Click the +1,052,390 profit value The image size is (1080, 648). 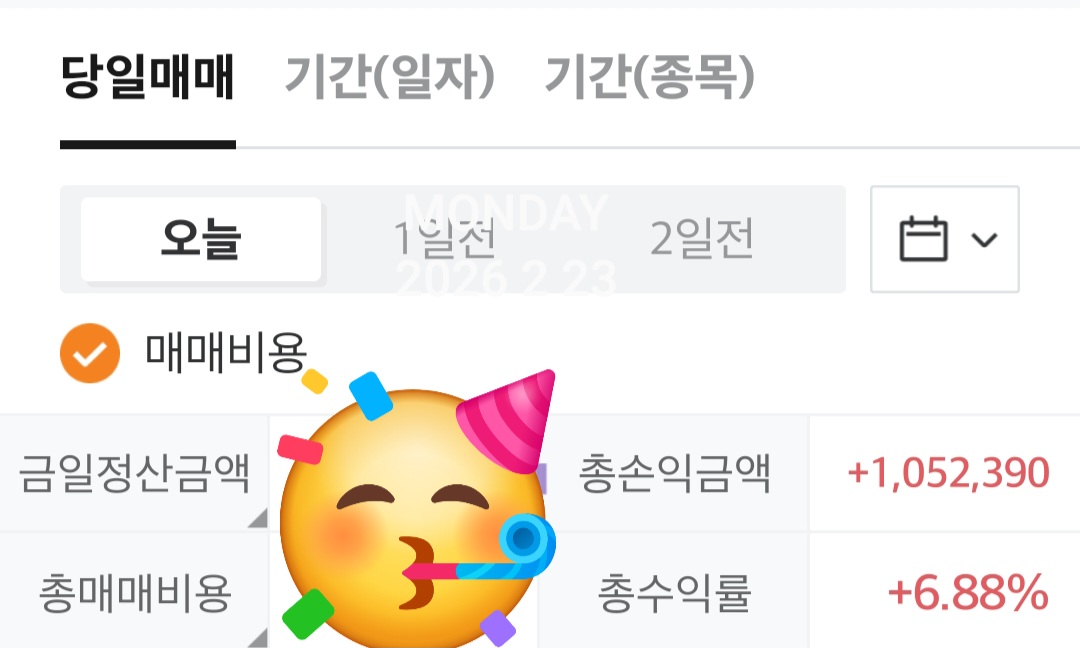click(x=948, y=473)
